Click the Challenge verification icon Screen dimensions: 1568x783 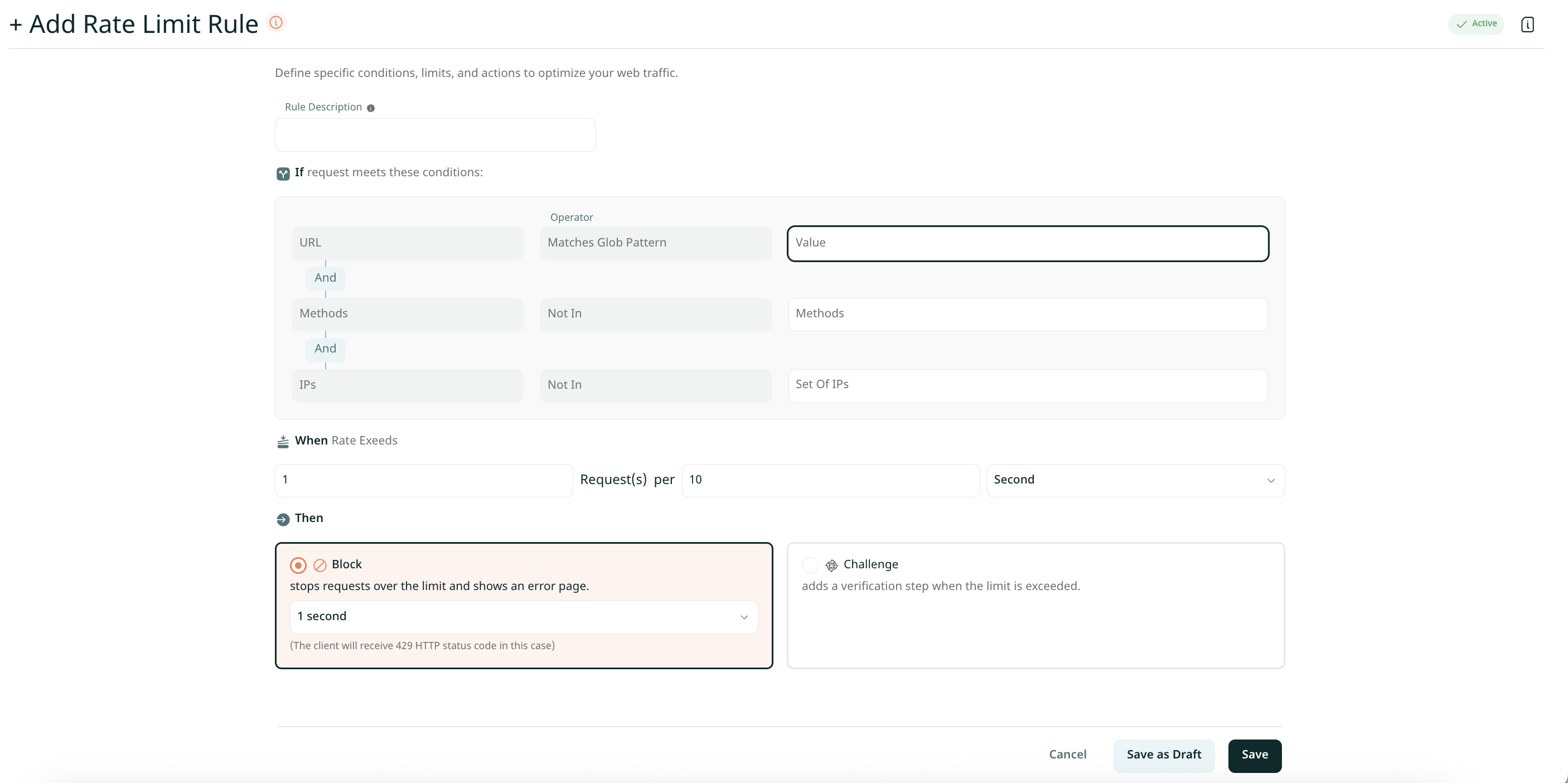click(831, 565)
